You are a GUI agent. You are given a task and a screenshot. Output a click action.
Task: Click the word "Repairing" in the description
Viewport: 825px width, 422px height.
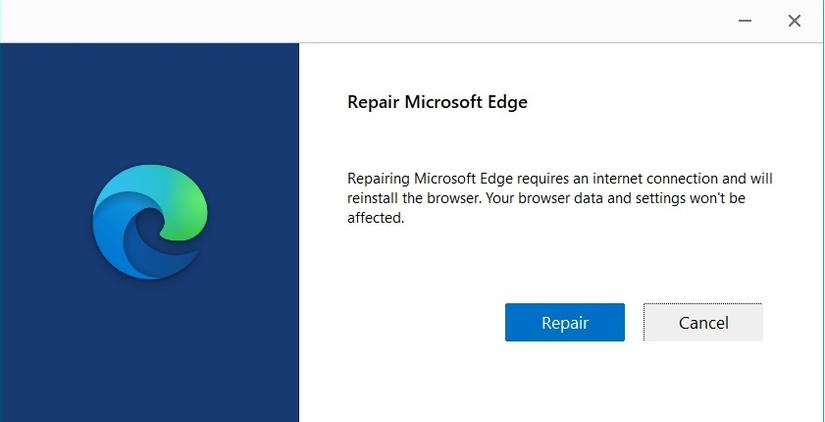click(381, 179)
